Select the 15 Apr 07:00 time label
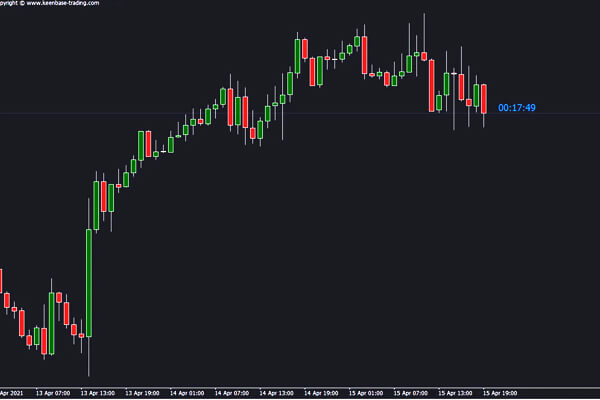This screenshot has height=400, width=600. 411,393
